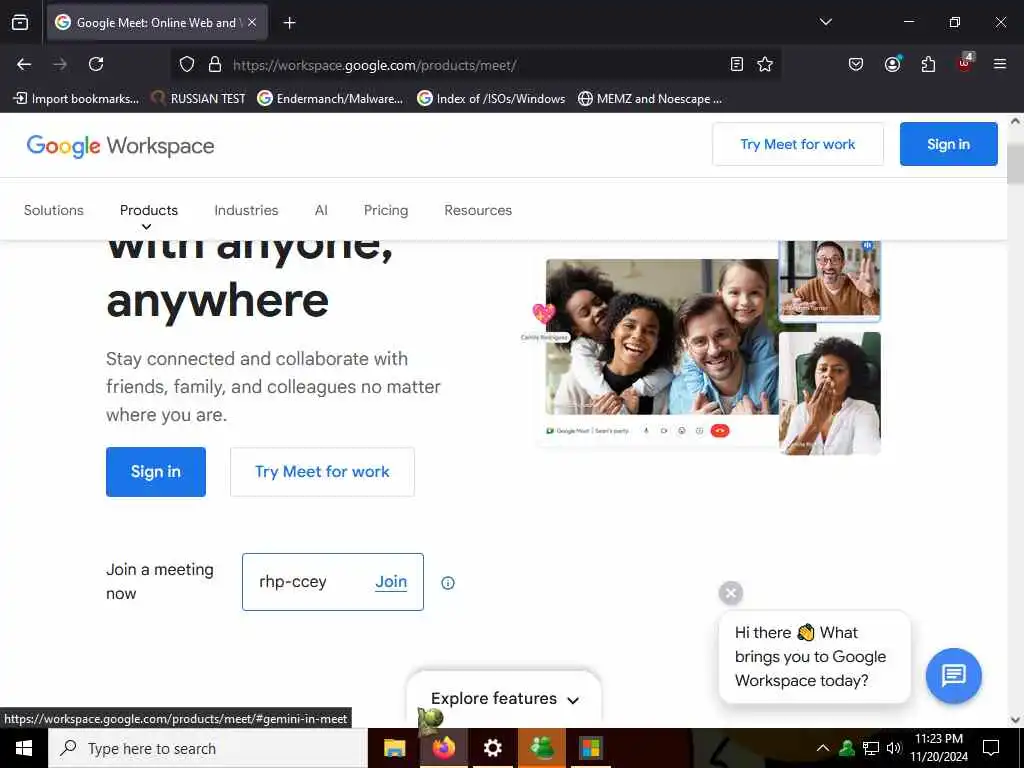Go back using the browser back arrow
The height and width of the screenshot is (768, 1024).
pyautogui.click(x=24, y=64)
